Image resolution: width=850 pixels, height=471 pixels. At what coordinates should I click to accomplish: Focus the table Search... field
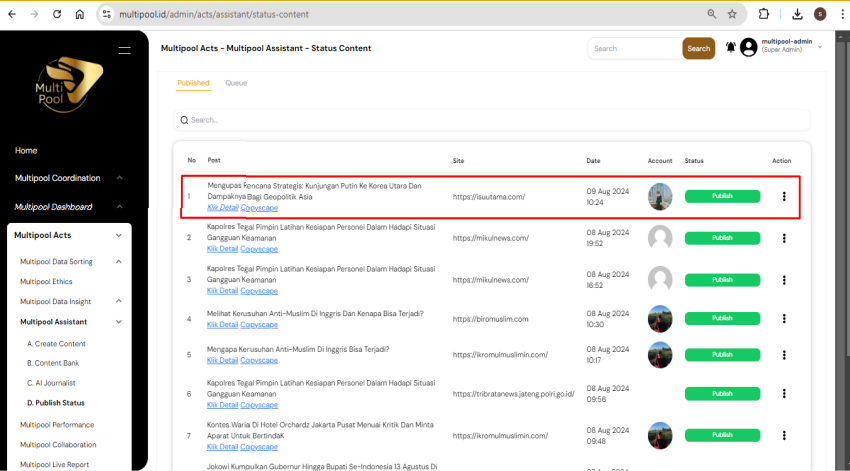click(492, 120)
